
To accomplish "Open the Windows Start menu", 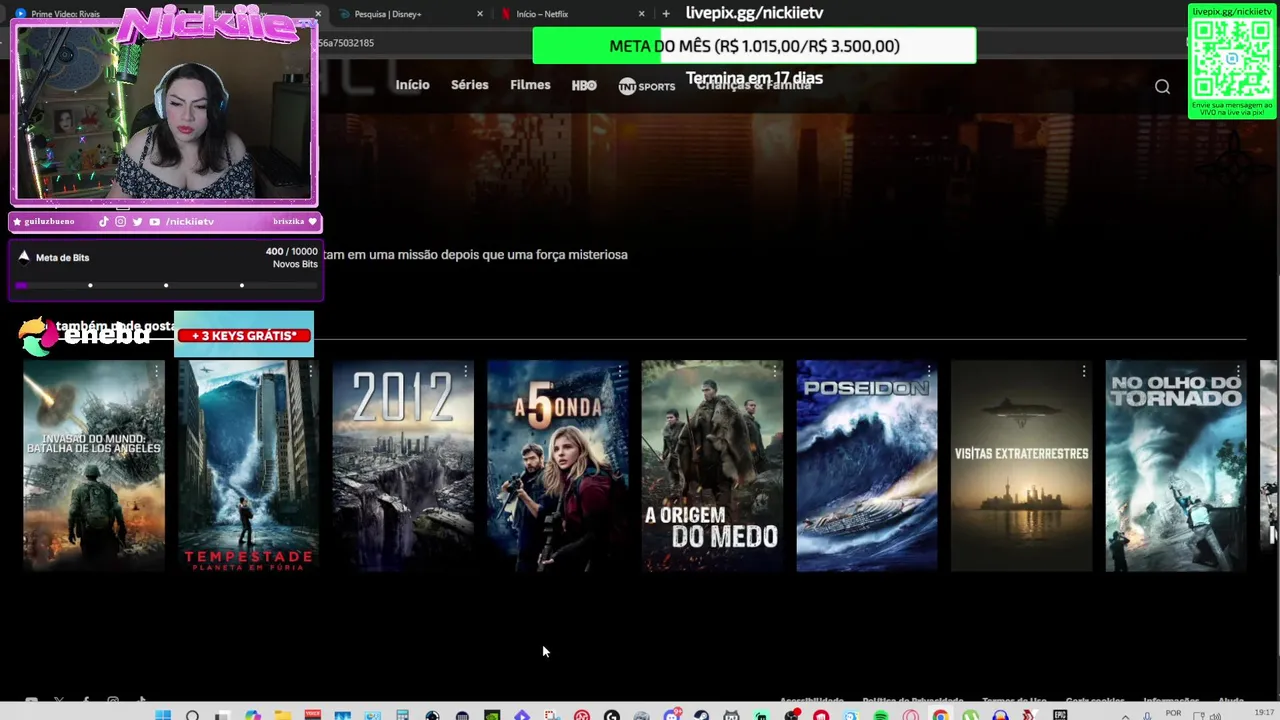I will click(163, 715).
